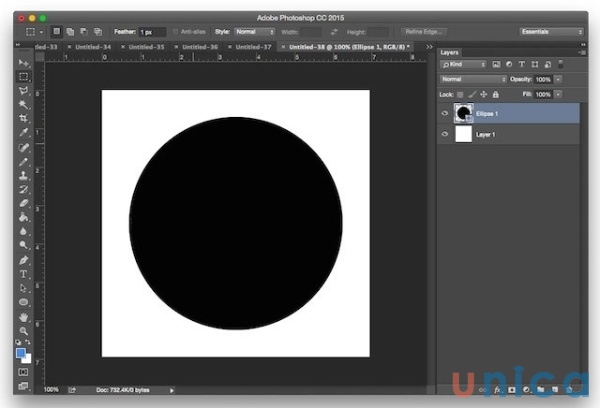This screenshot has height=408, width=600.
Task: Switch to Untitled-37 tab
Action: tap(253, 47)
